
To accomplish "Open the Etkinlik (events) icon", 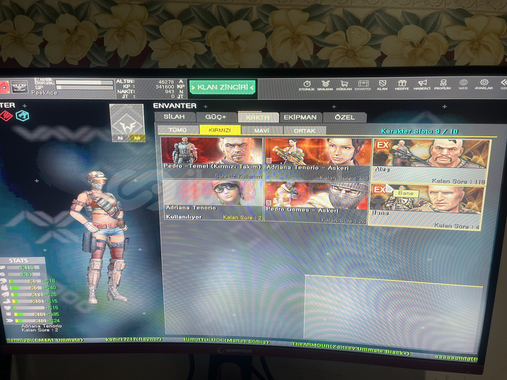I will tap(307, 85).
